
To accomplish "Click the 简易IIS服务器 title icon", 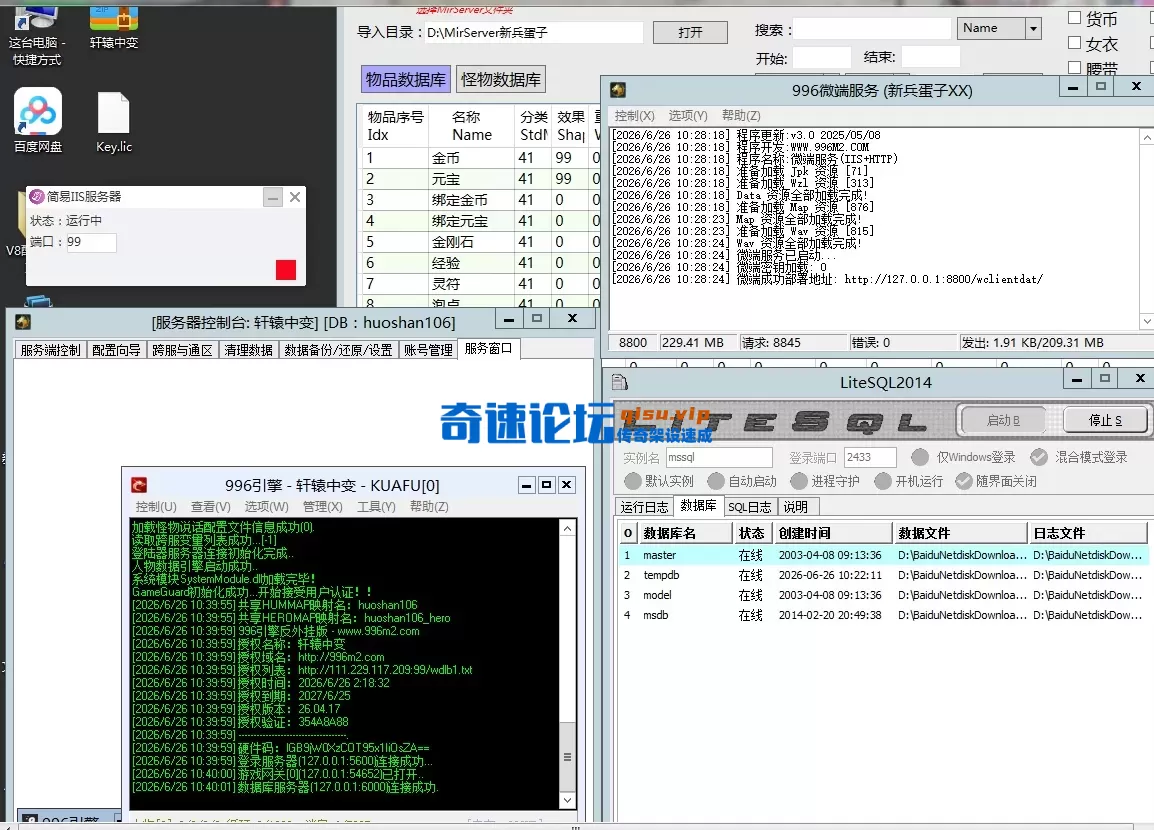I will click(x=37, y=196).
